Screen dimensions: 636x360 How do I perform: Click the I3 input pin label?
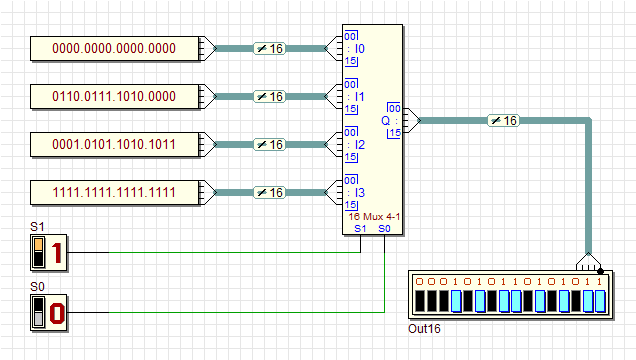pyautogui.click(x=359, y=192)
